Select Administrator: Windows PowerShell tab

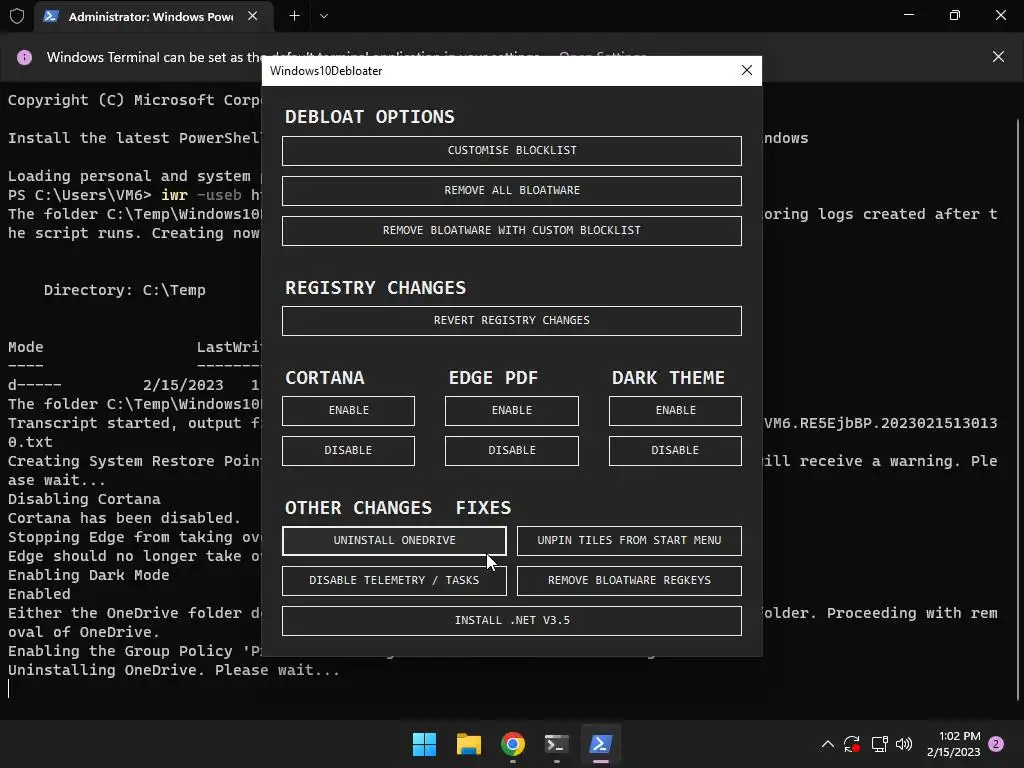(x=151, y=16)
